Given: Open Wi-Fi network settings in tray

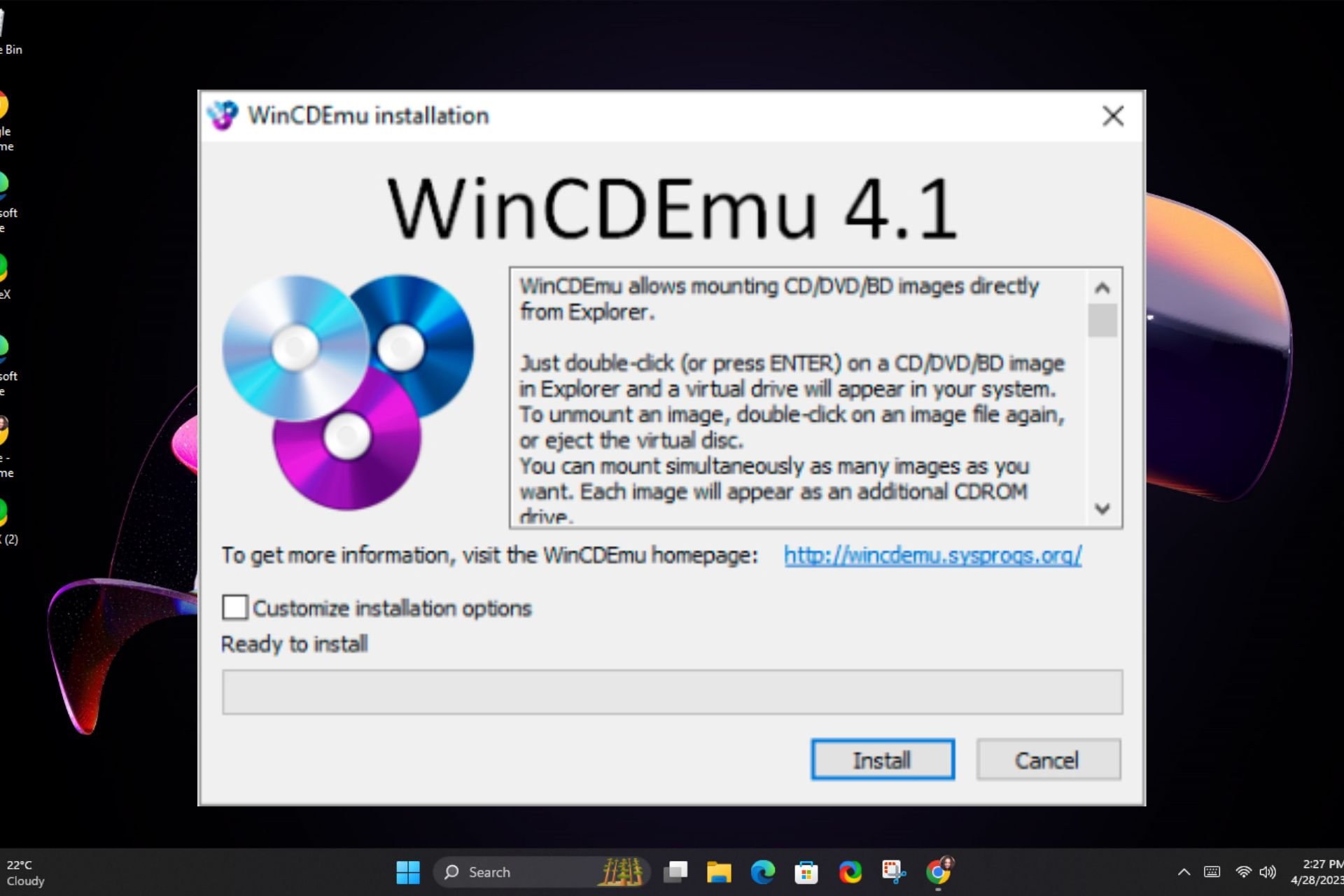Looking at the screenshot, I should pos(1243,872).
